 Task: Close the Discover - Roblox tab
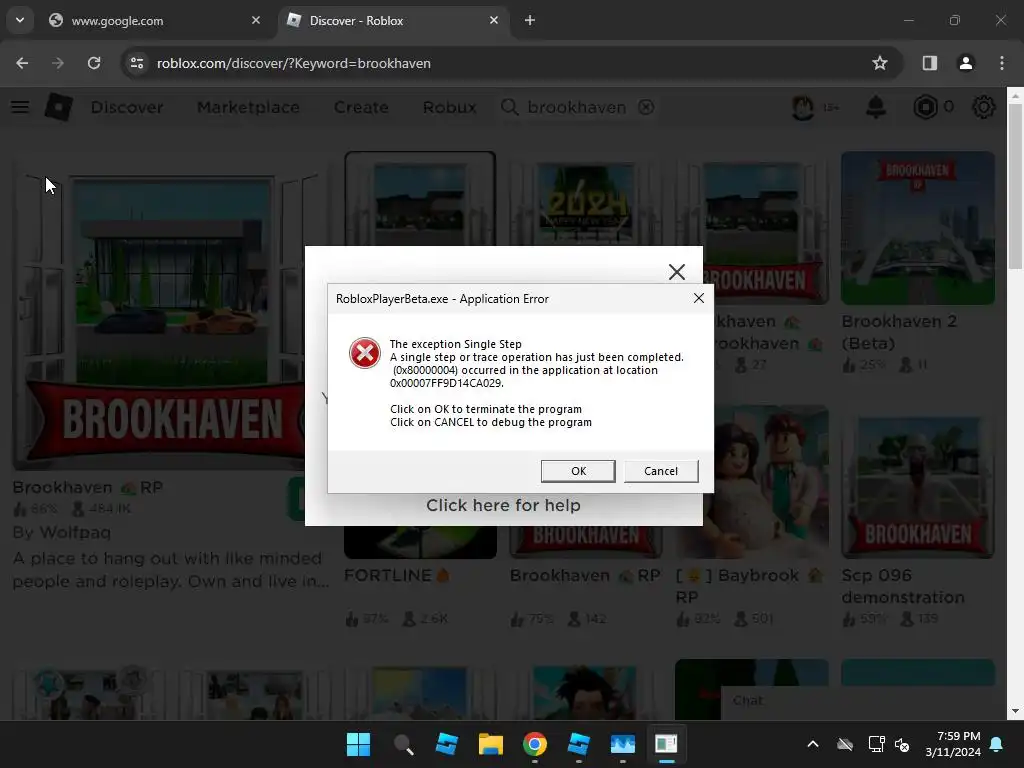494,20
